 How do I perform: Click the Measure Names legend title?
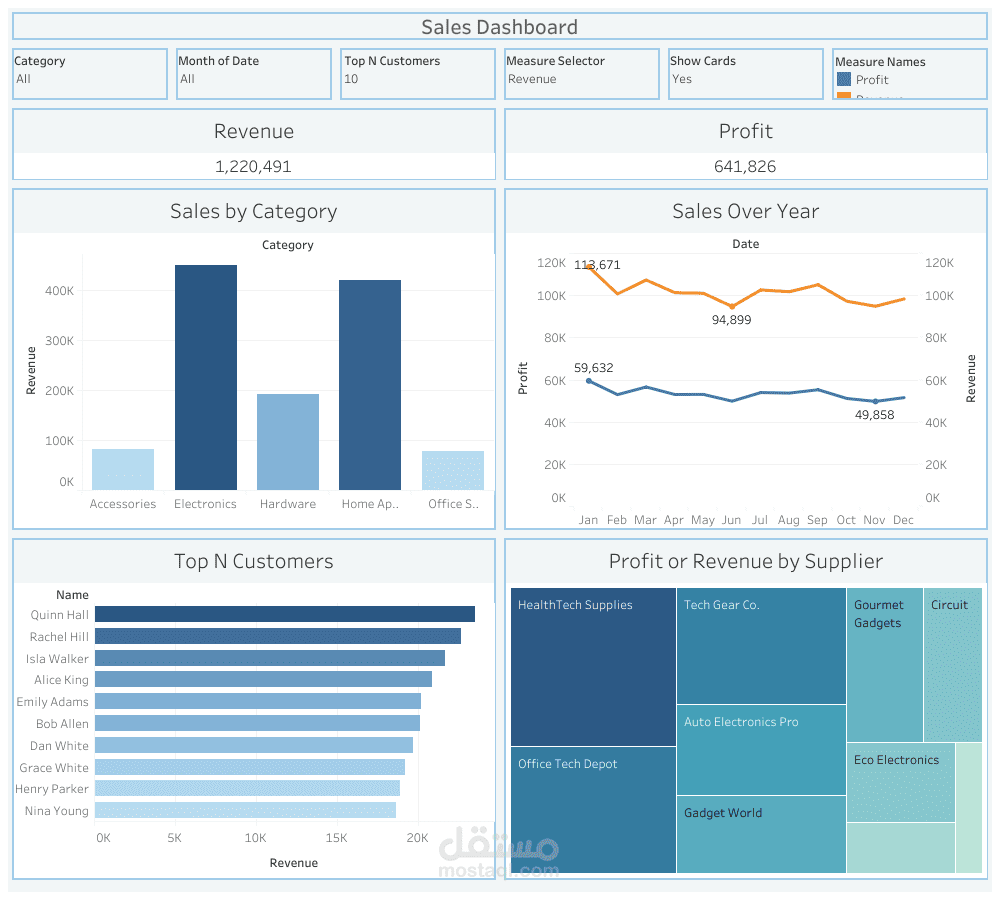tap(880, 62)
